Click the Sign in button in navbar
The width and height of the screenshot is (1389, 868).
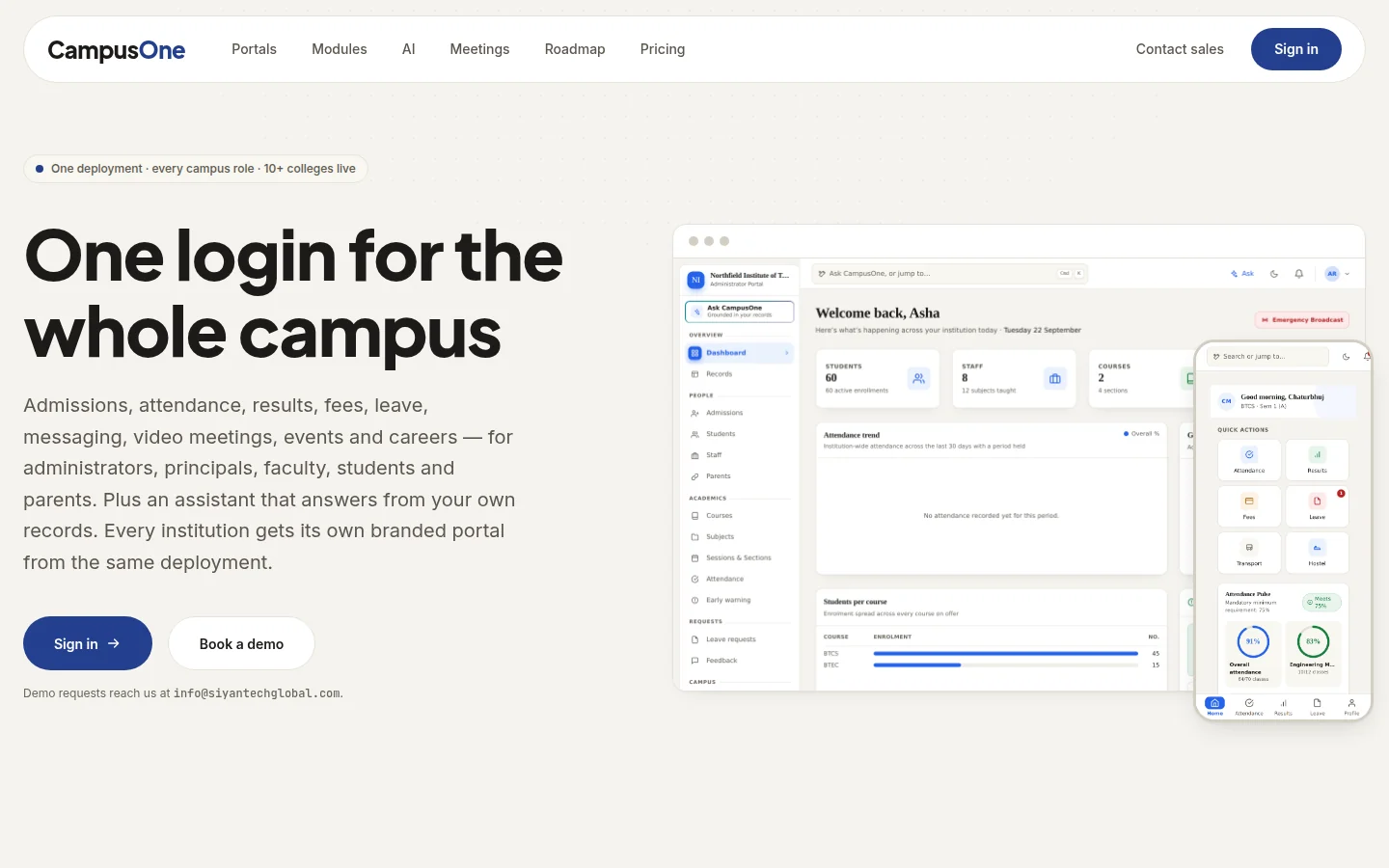pos(1296,49)
